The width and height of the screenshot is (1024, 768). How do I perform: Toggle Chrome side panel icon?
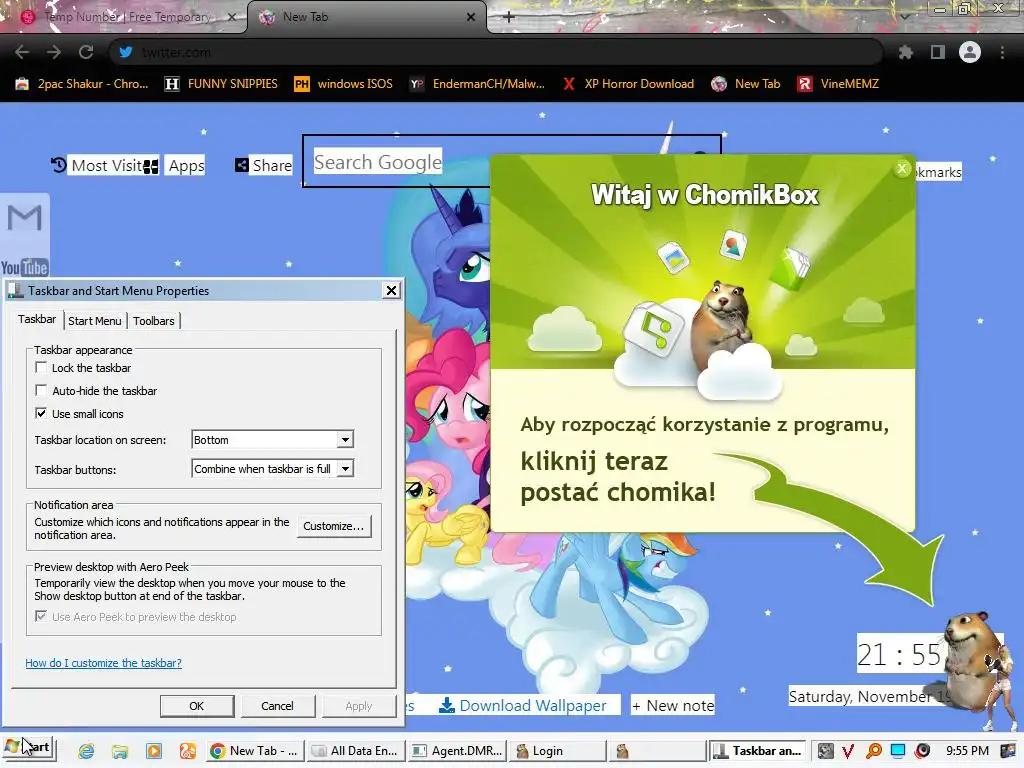pos(938,52)
